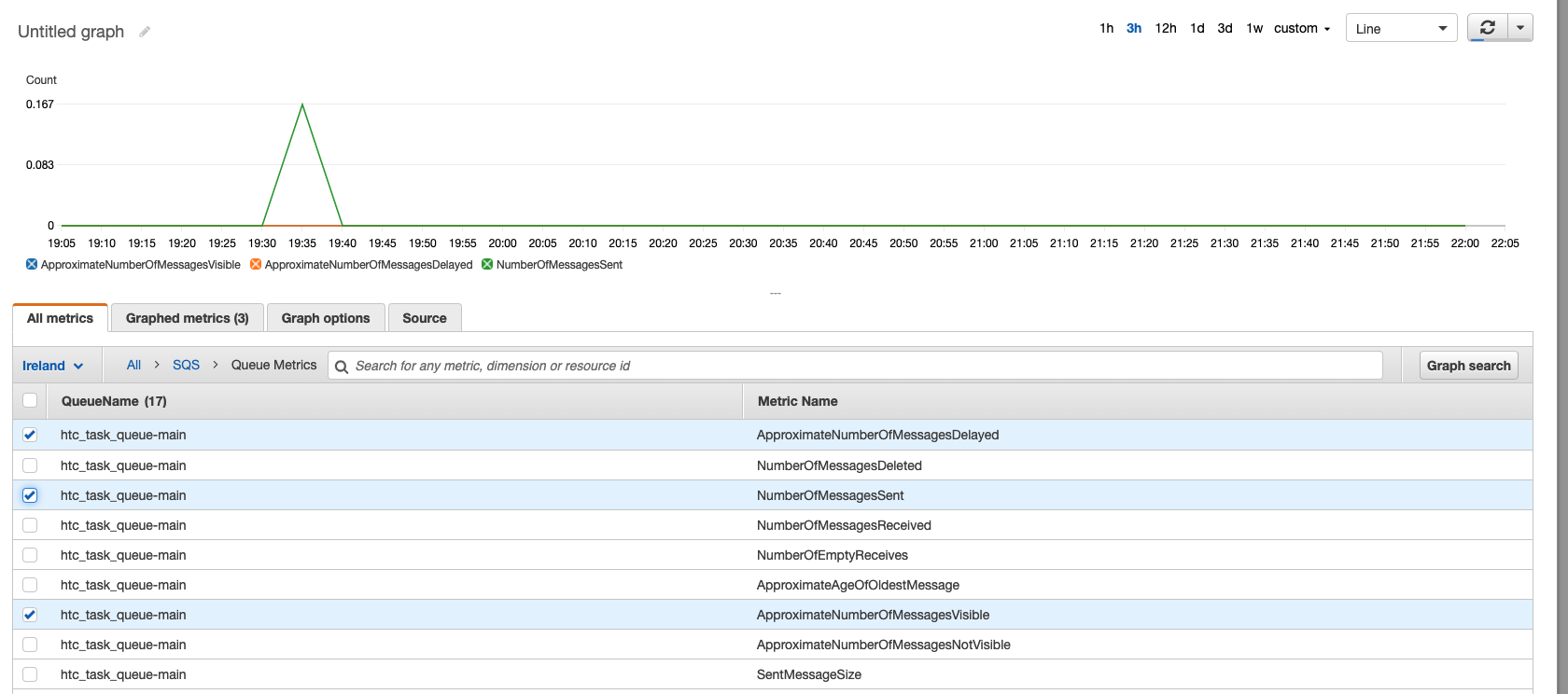Click the search magnifier icon
This screenshot has height=694, width=1568.
pos(342,367)
